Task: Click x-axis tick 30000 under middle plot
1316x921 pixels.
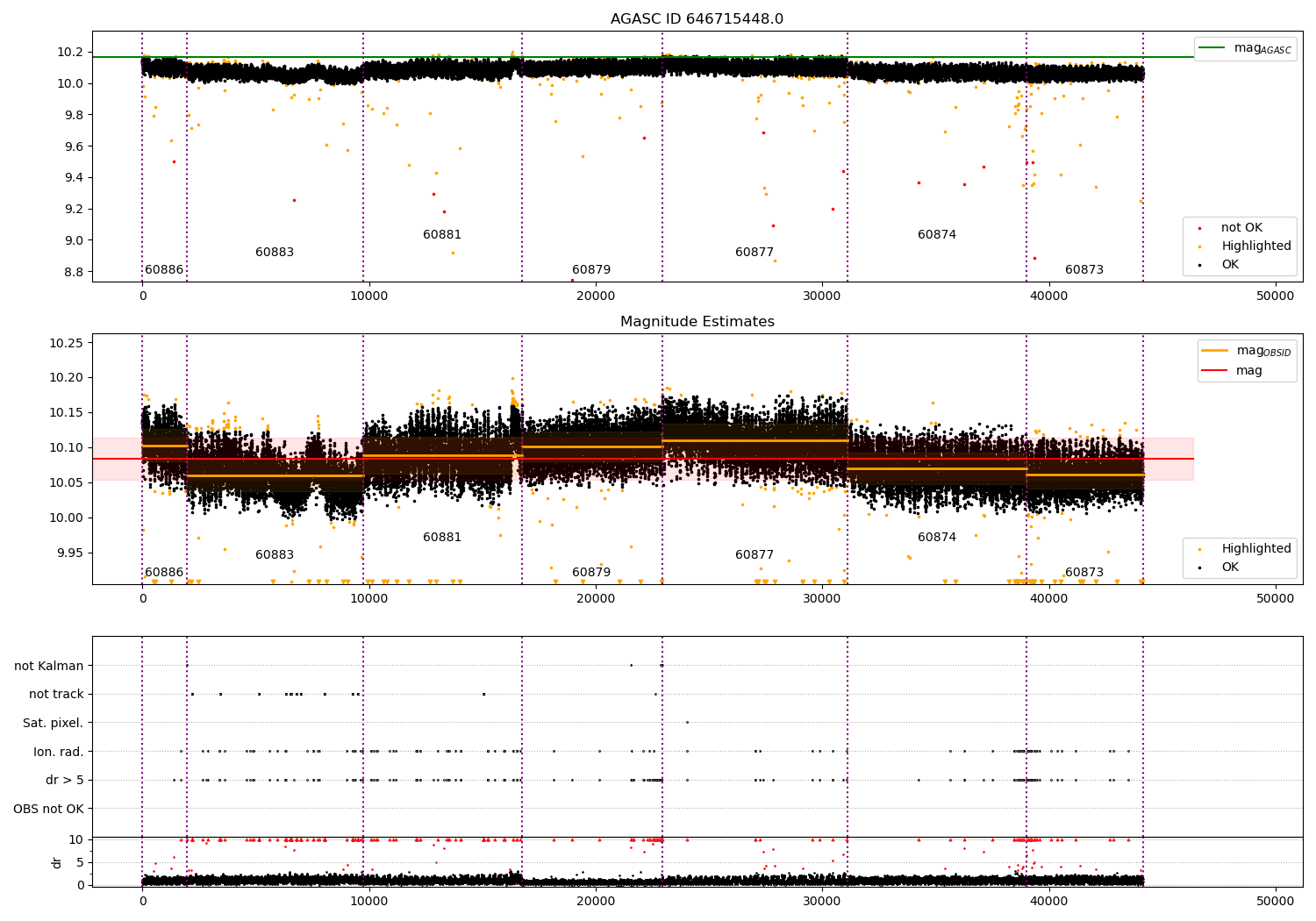Action: point(822,599)
